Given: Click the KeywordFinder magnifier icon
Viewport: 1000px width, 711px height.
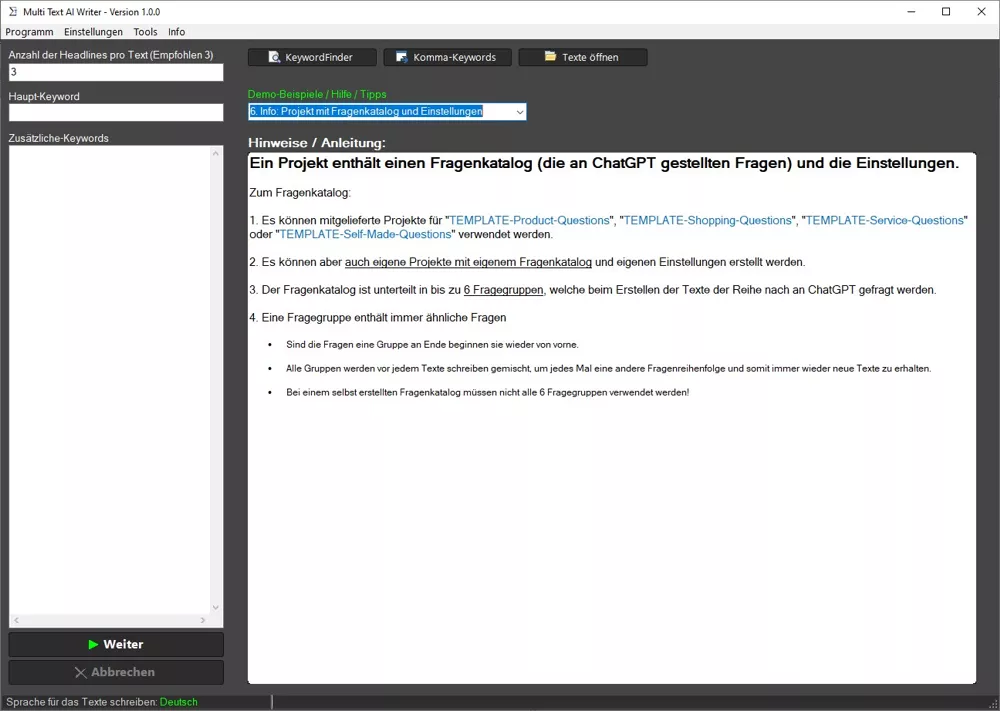Looking at the screenshot, I should (274, 57).
